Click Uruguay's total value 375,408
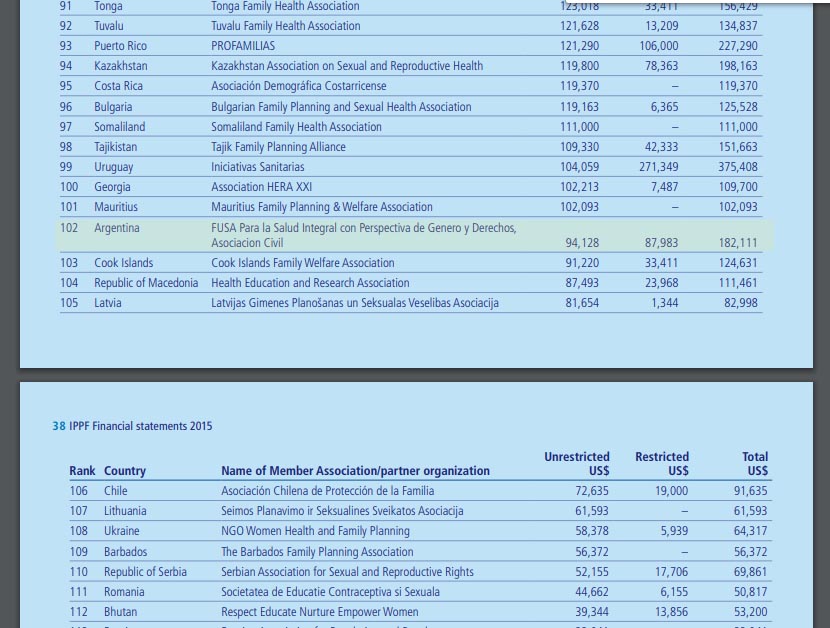This screenshot has width=830, height=628. click(738, 167)
